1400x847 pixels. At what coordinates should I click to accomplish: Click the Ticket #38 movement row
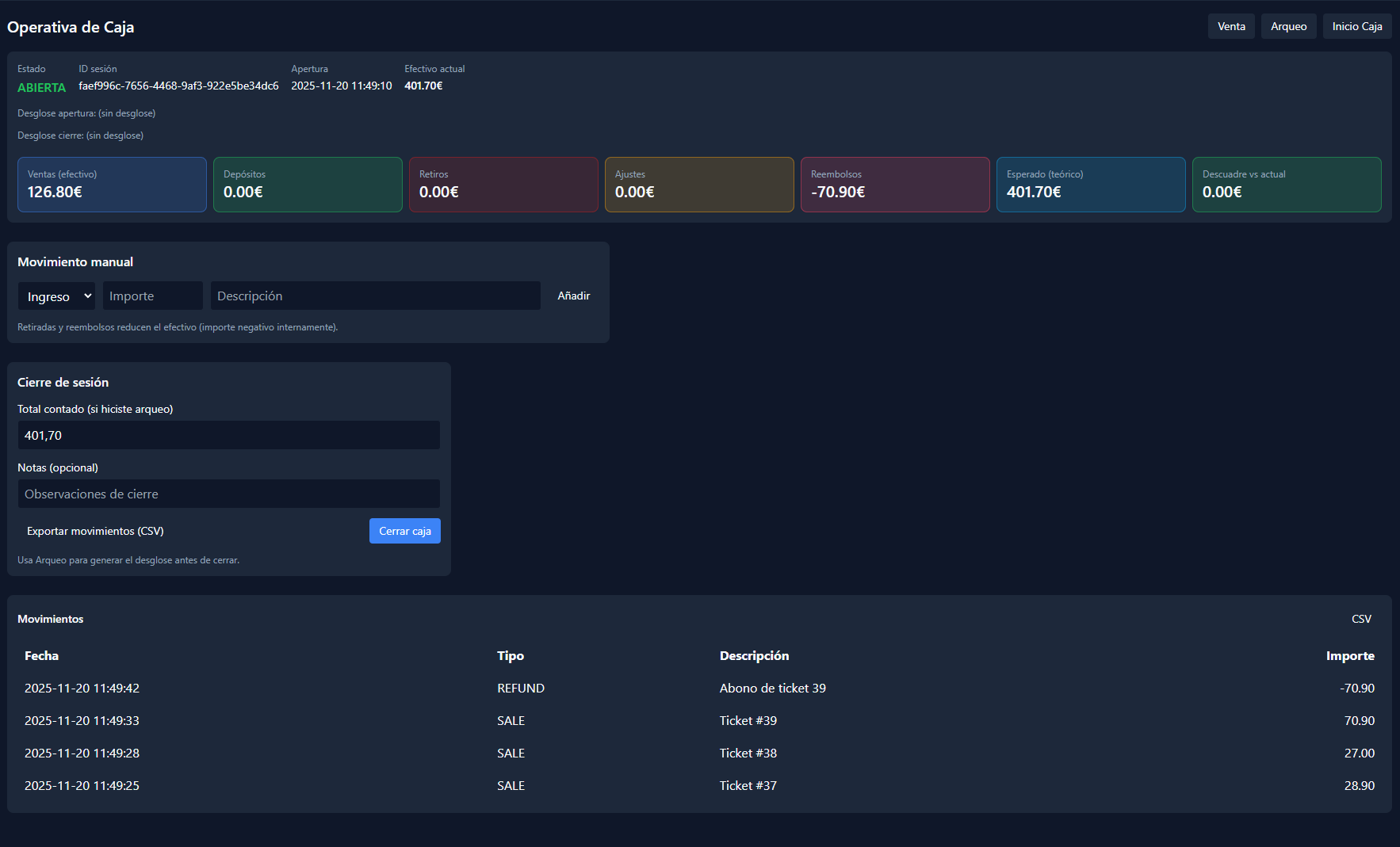(748, 753)
